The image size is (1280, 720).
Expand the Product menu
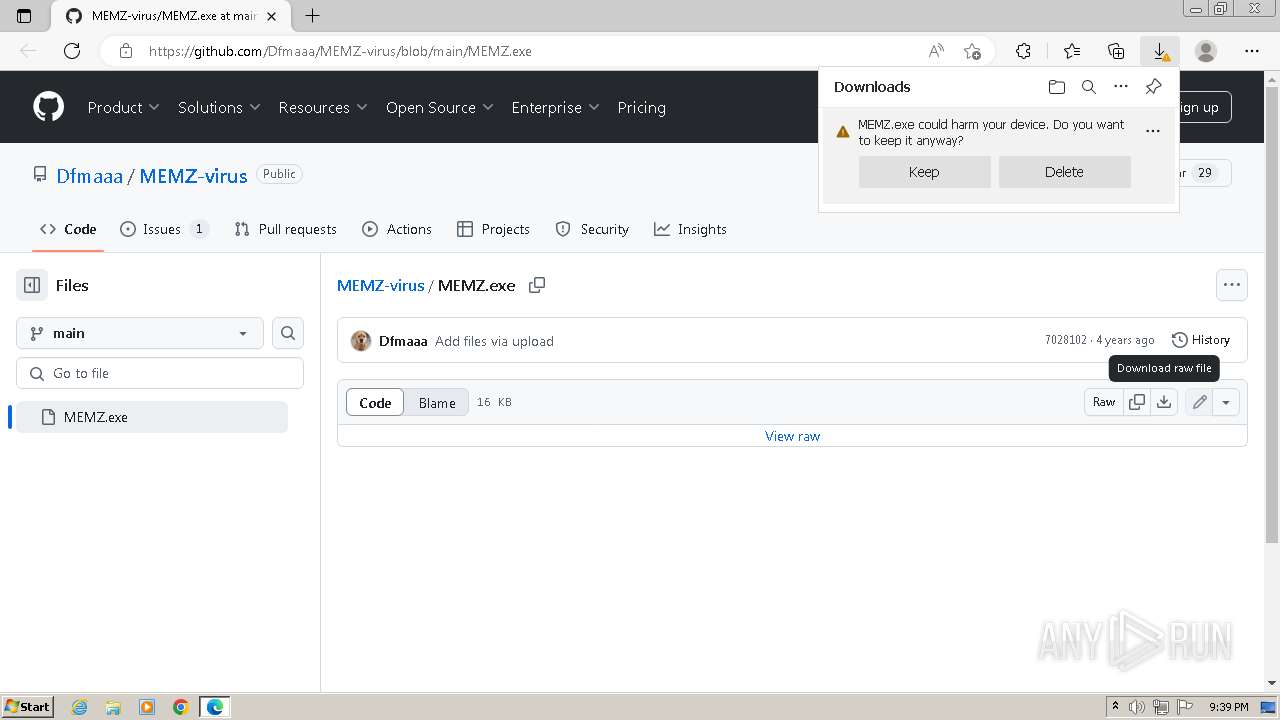[123, 107]
